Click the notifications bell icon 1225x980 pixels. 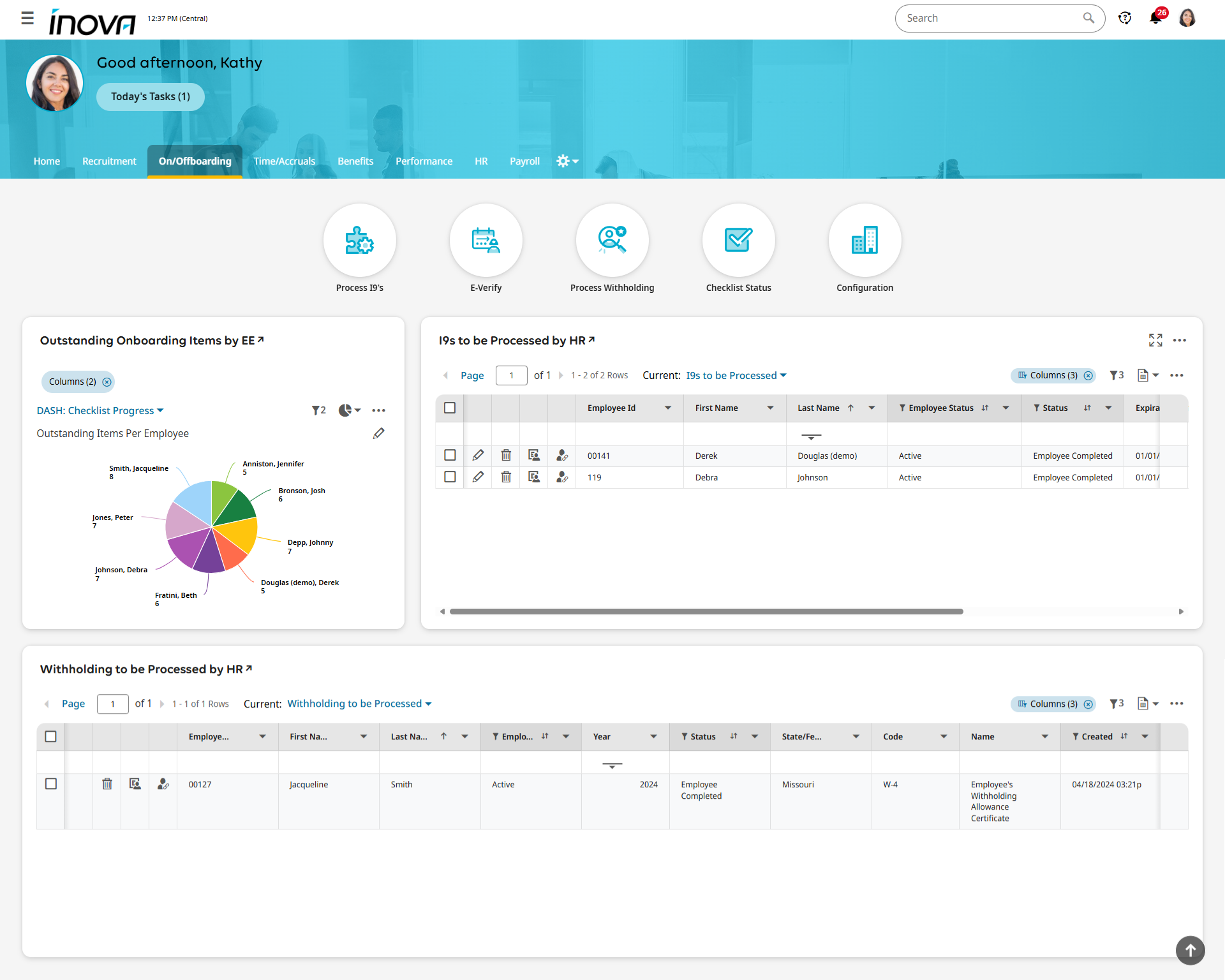1155,18
